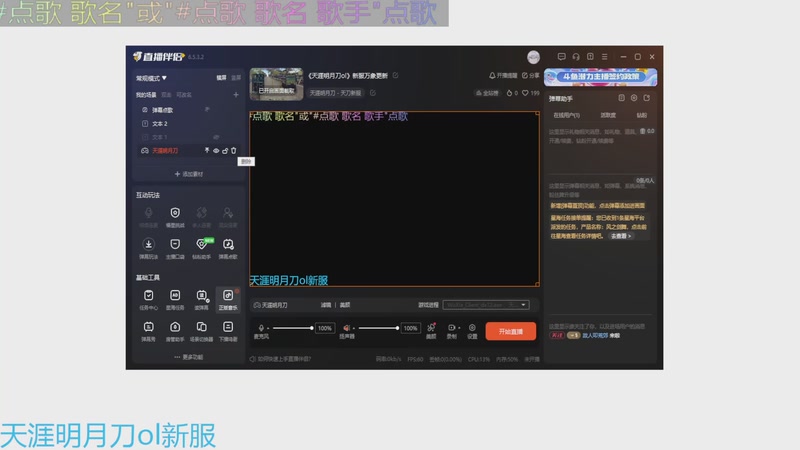Select the dimmed 文本 1 source row
This screenshot has height=450, width=800.
point(188,137)
